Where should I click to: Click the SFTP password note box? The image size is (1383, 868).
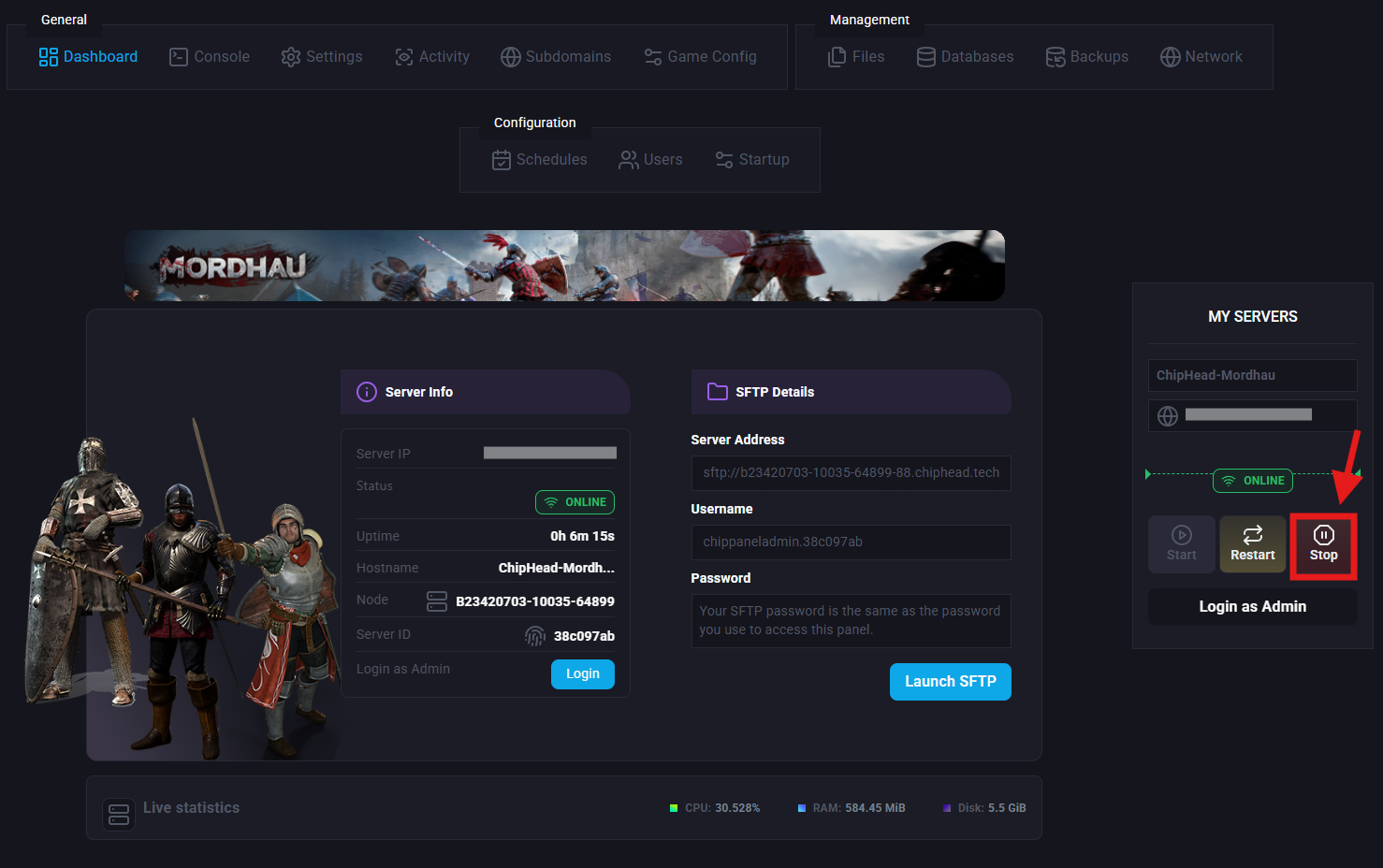852,621
